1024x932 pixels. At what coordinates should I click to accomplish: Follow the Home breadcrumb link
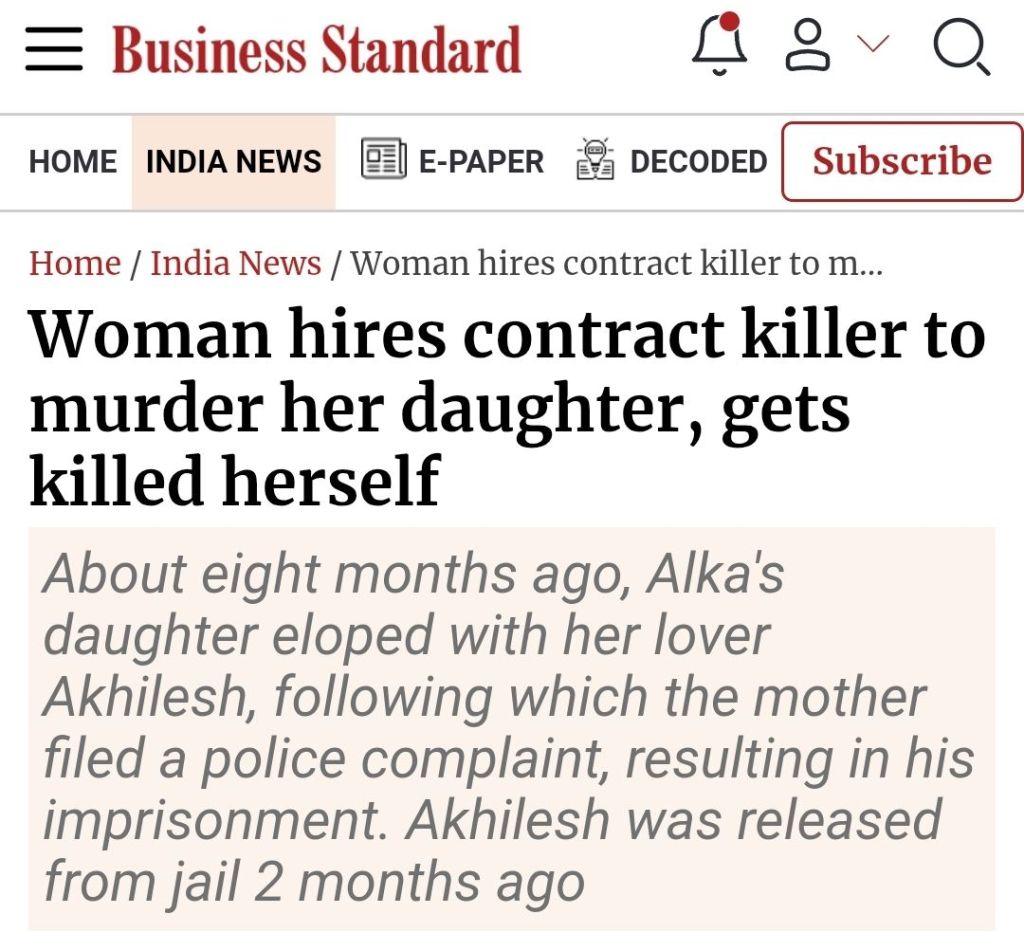coord(75,264)
